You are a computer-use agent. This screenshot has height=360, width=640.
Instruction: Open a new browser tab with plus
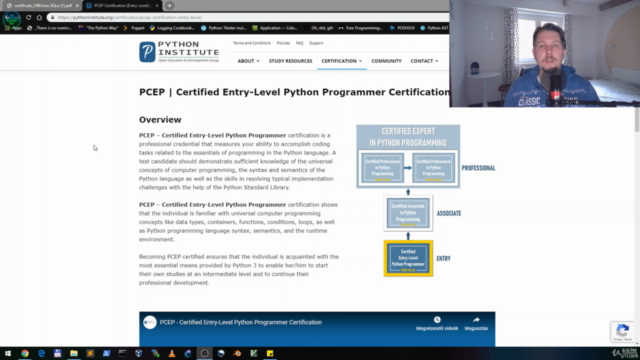tap(169, 6)
